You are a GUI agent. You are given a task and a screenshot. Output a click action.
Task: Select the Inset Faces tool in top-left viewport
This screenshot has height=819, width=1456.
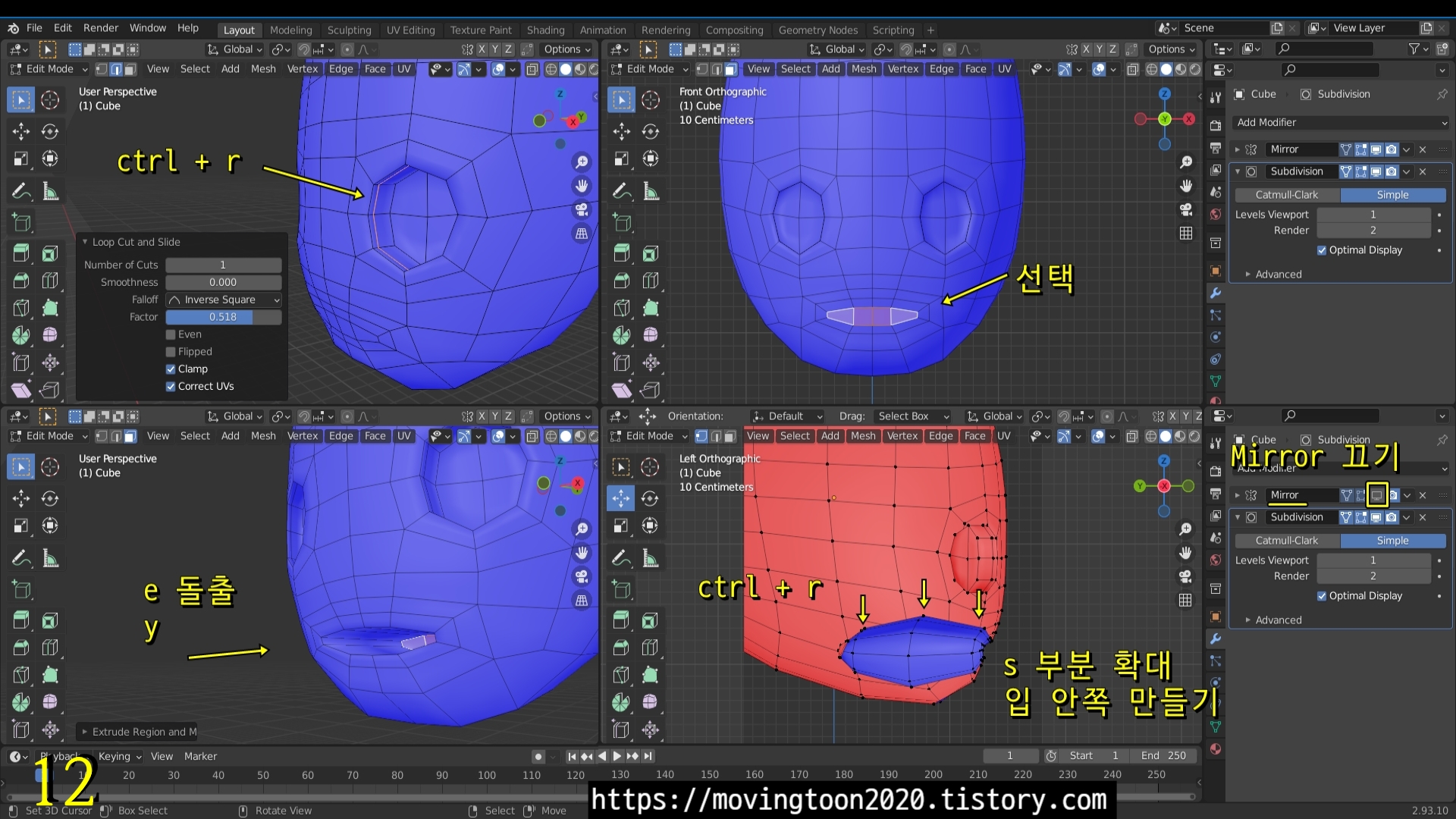point(50,253)
